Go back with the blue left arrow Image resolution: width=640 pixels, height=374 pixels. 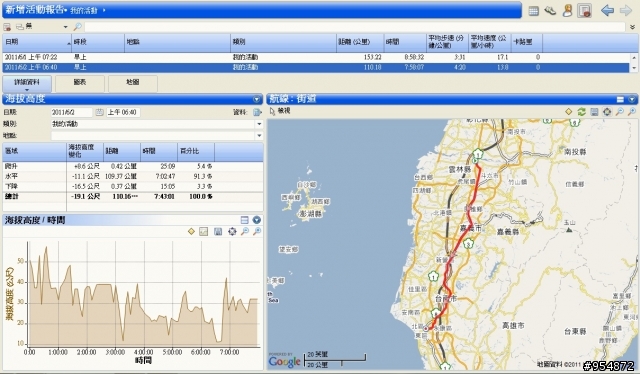pyautogui.click(x=607, y=11)
